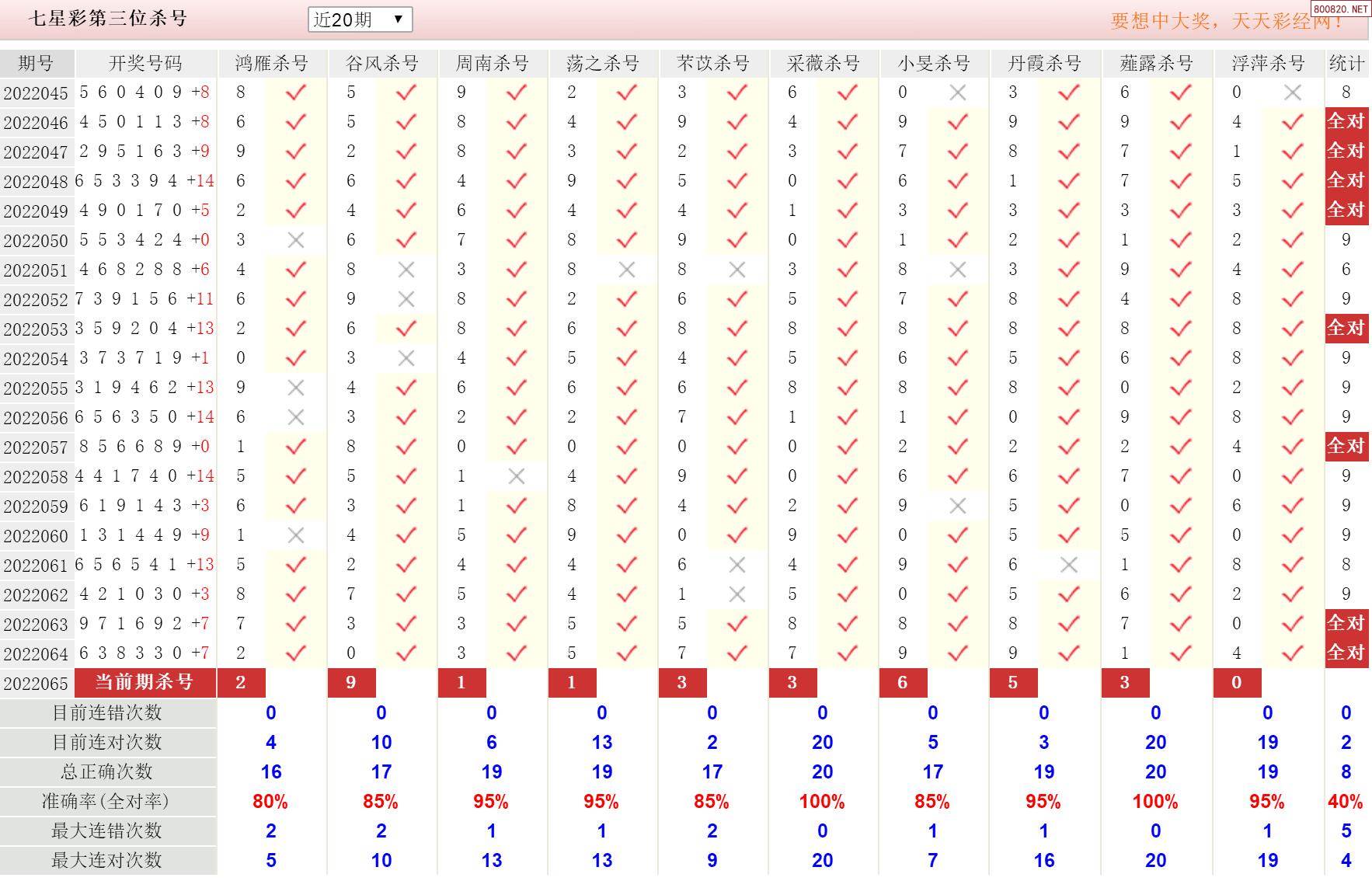Screen dimensions: 1372x881
Task: Click the 100% accuracy value under 采薇杀号
Action: 822,802
